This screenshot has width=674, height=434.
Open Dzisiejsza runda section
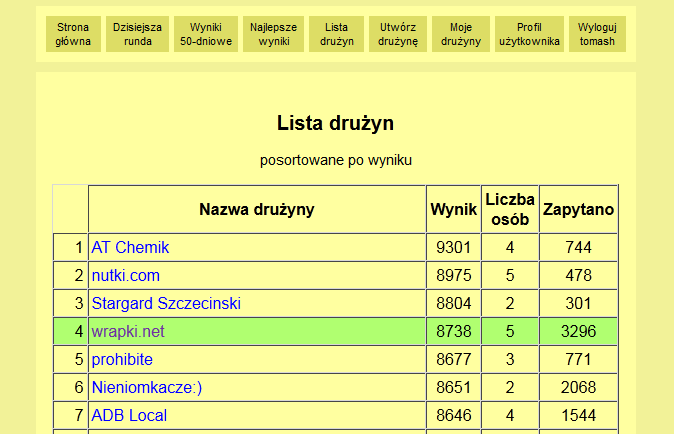pyautogui.click(x=138, y=34)
